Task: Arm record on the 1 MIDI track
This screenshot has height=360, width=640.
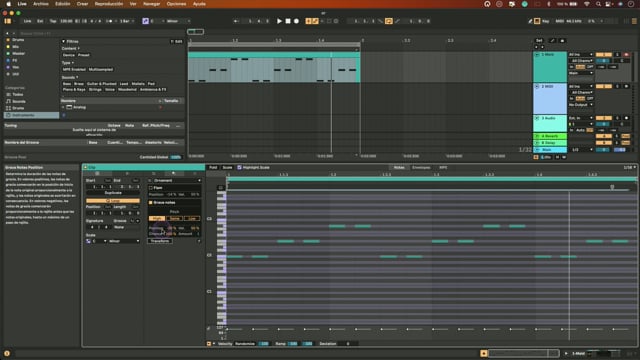Action: (x=626, y=54)
